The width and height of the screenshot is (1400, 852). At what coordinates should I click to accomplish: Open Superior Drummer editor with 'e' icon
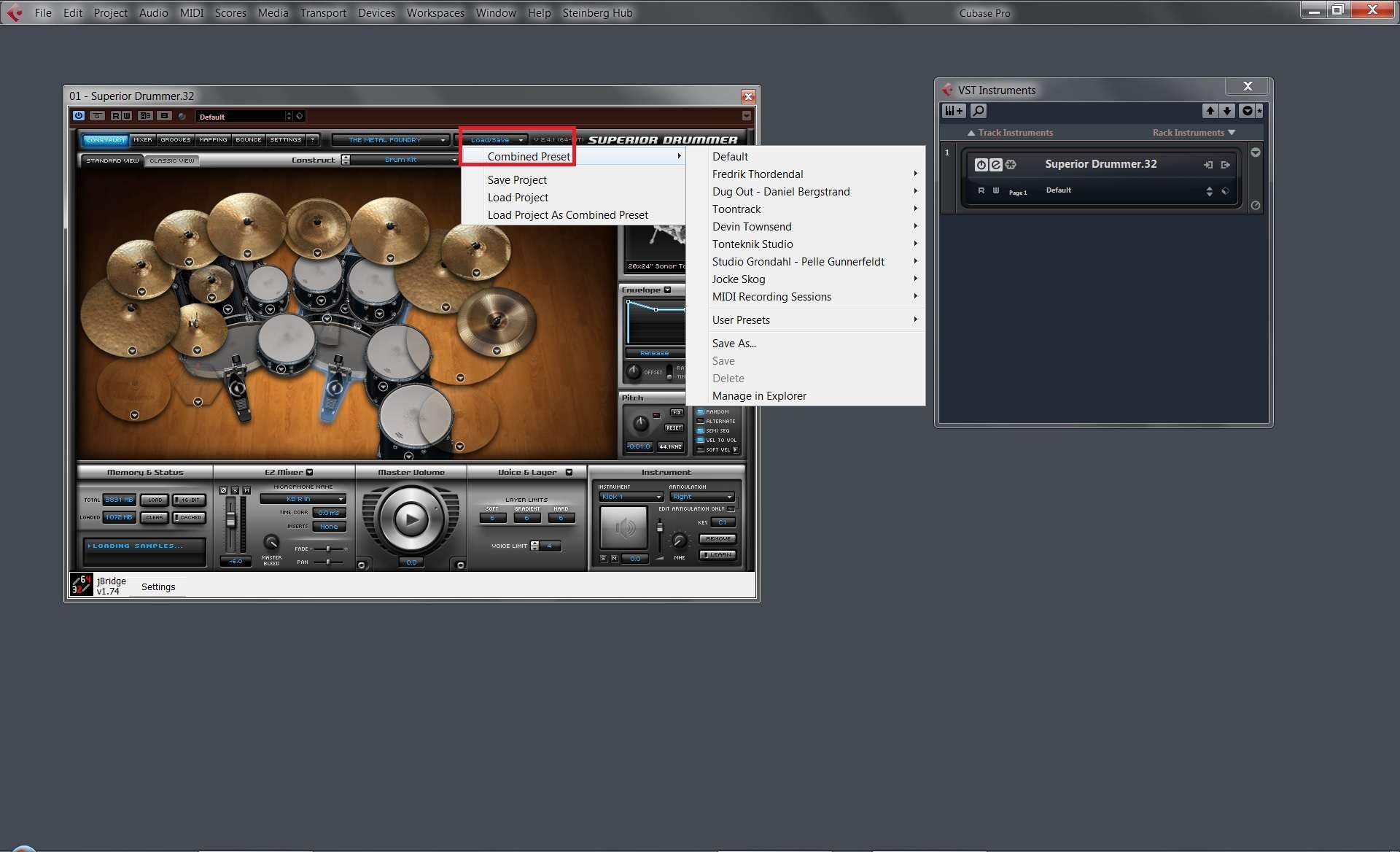coord(995,165)
